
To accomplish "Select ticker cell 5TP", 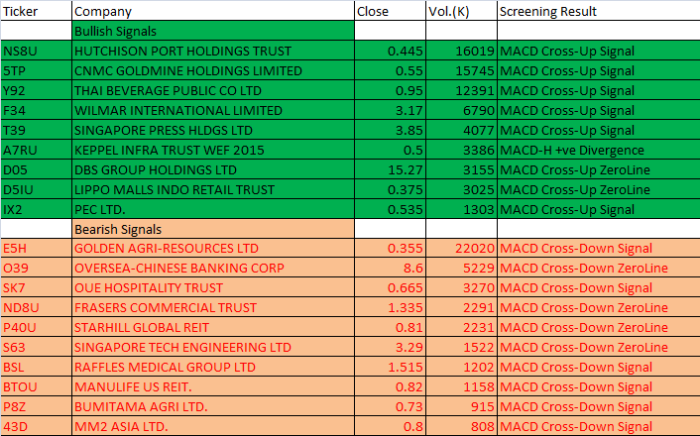I will (x=36, y=71).
